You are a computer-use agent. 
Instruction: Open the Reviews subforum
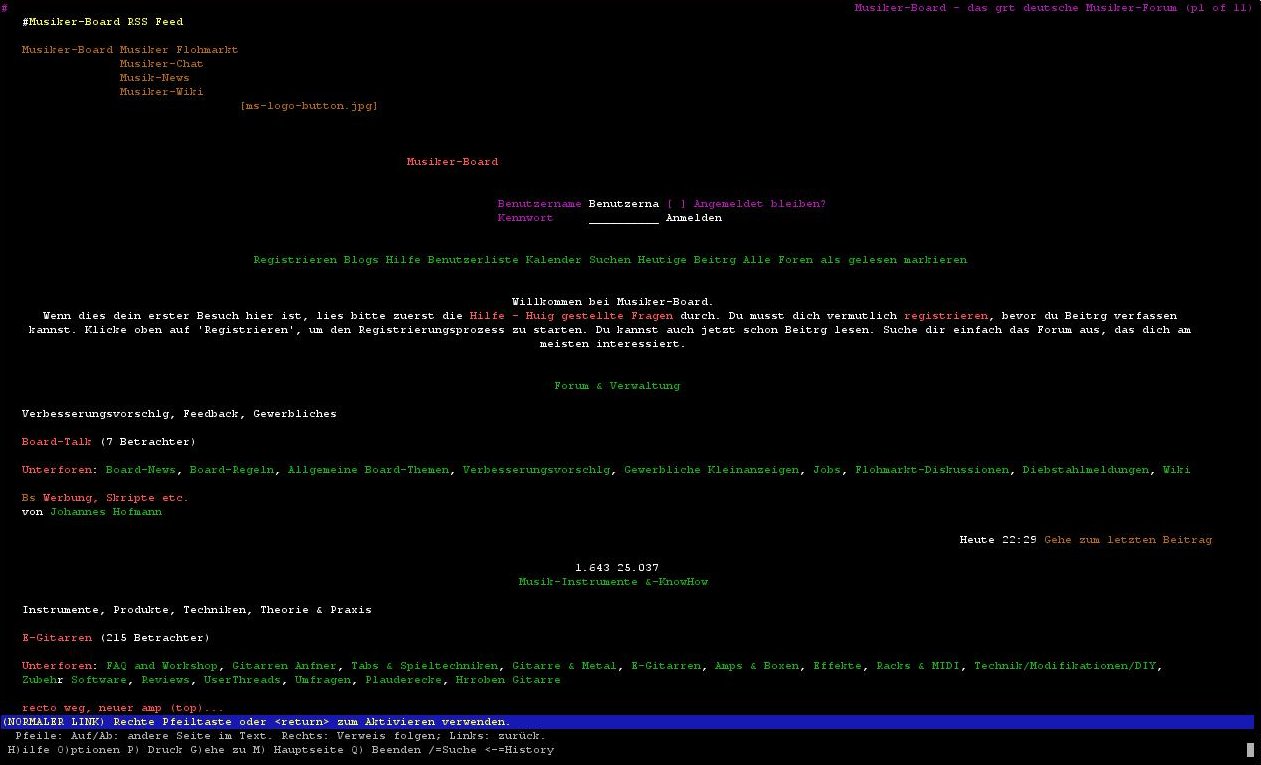pyautogui.click(x=165, y=680)
